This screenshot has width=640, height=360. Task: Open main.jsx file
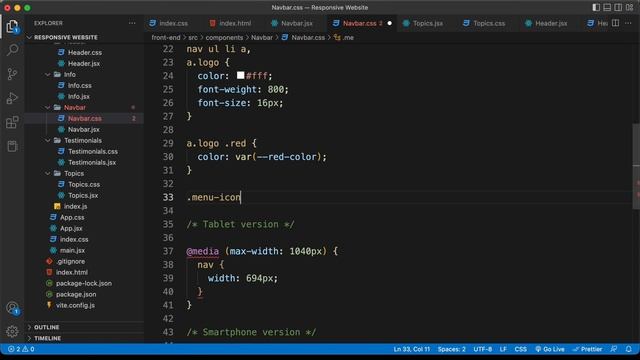coord(72,251)
